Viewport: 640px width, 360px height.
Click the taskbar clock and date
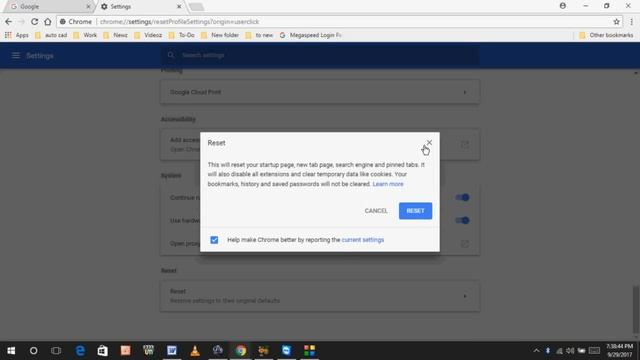(x=619, y=351)
